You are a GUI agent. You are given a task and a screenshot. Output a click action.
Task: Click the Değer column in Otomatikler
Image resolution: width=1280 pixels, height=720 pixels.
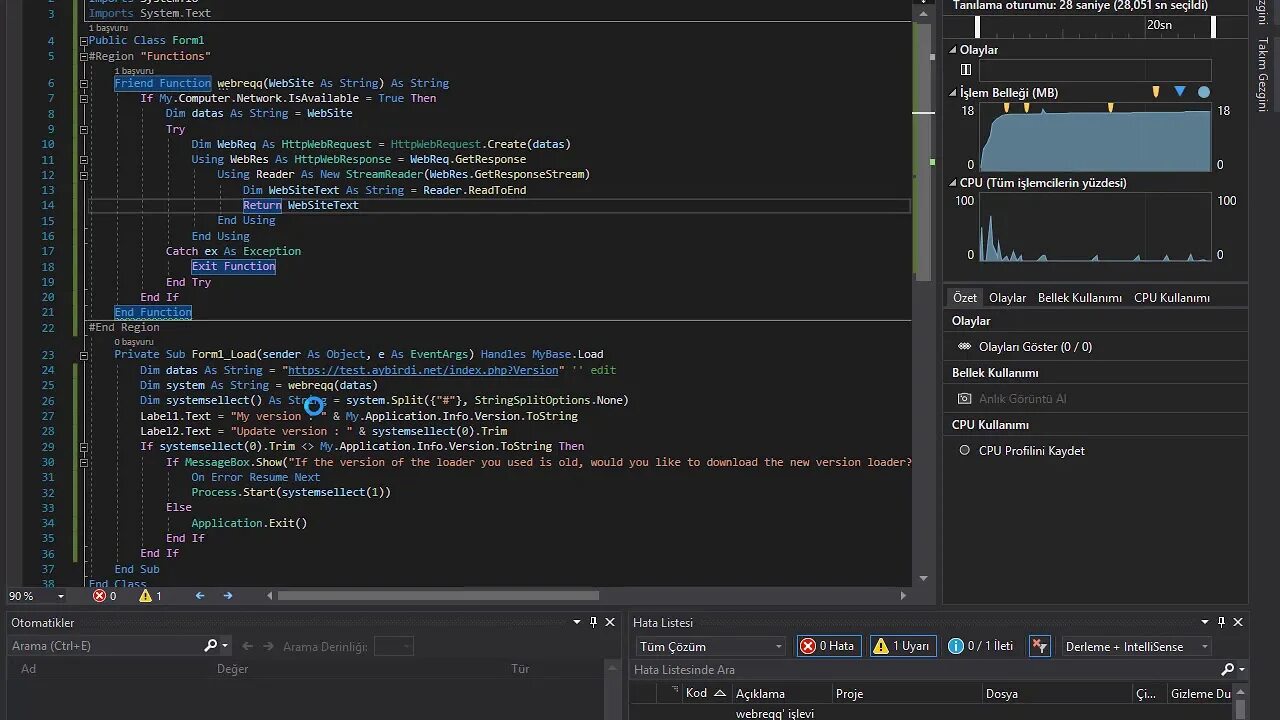[232, 669]
